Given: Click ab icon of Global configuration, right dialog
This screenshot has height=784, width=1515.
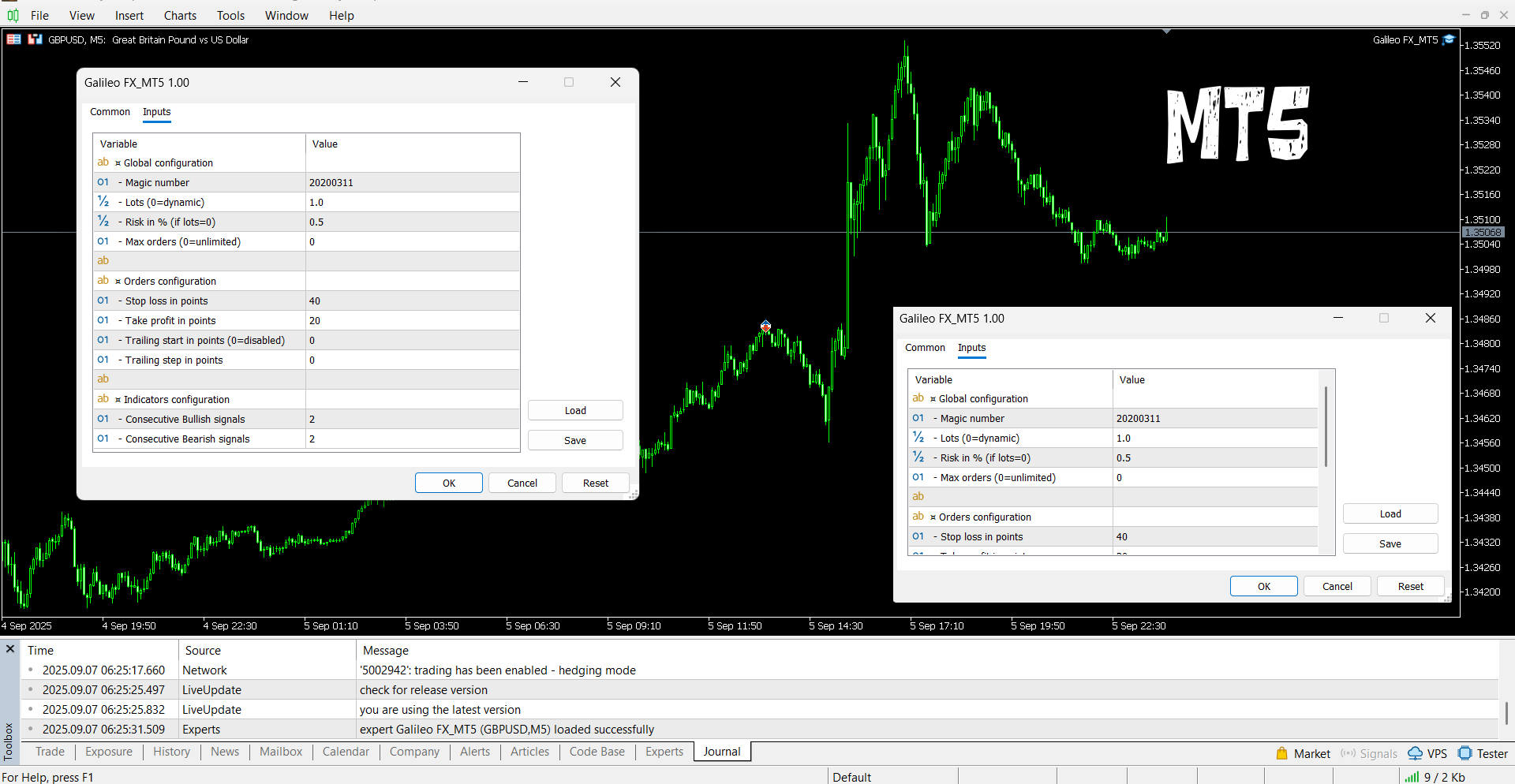Looking at the screenshot, I should click(918, 398).
